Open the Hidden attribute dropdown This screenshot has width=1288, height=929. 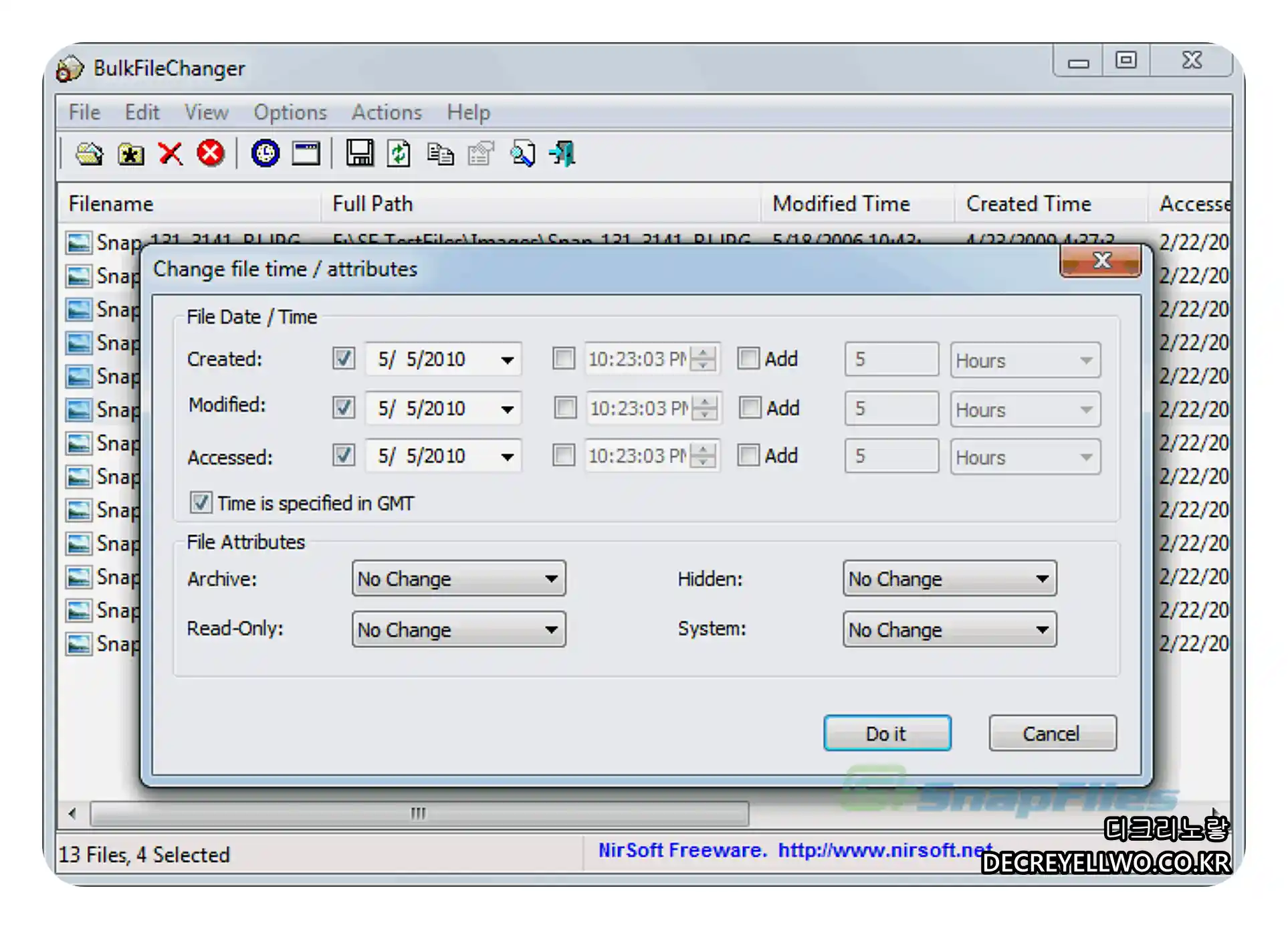949,579
